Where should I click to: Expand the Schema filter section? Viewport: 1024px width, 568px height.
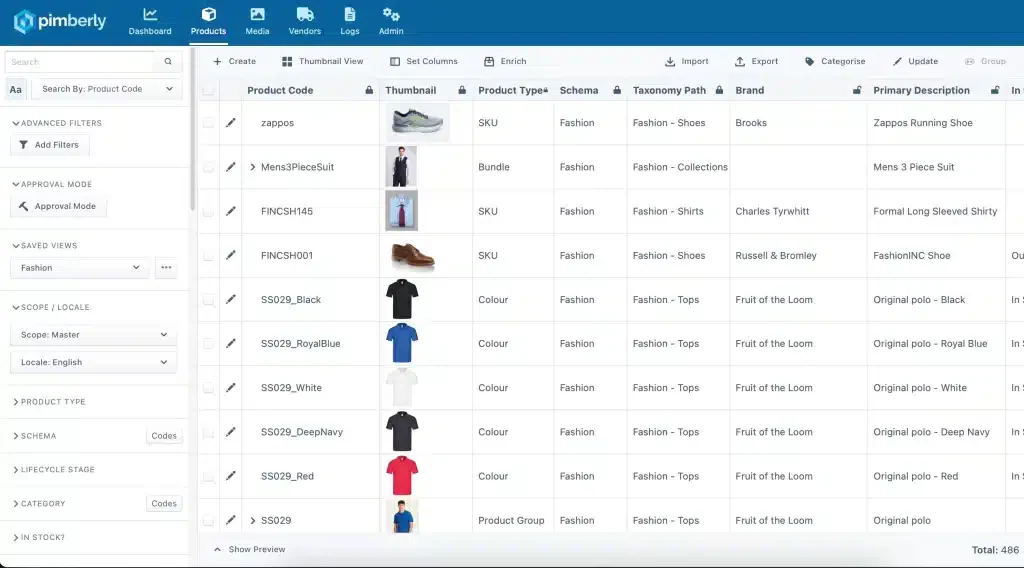[x=34, y=435]
